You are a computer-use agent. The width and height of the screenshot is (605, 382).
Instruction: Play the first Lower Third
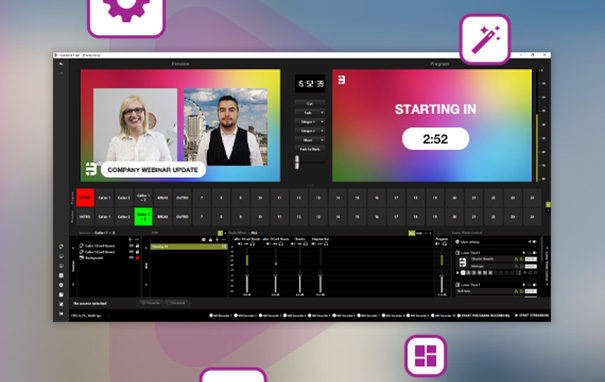point(458,272)
